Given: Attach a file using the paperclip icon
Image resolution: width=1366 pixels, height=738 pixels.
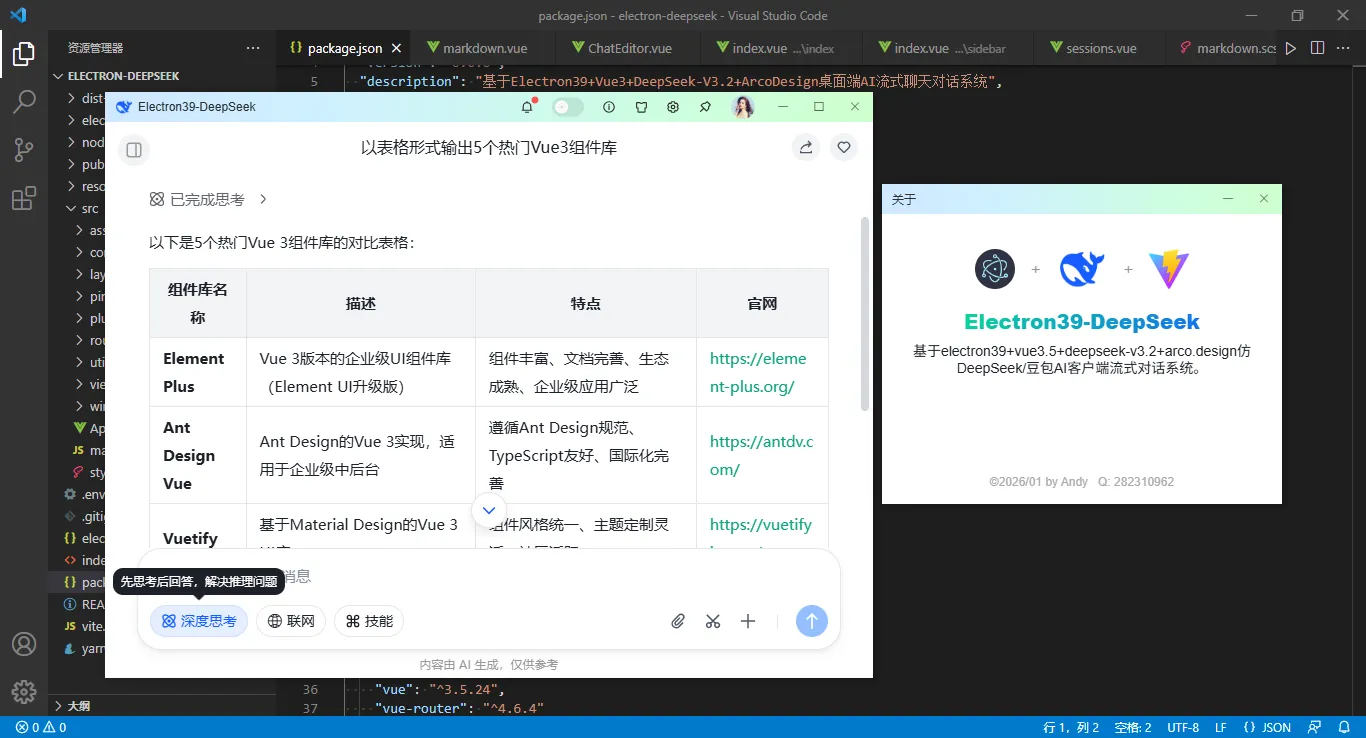Looking at the screenshot, I should tap(678, 621).
